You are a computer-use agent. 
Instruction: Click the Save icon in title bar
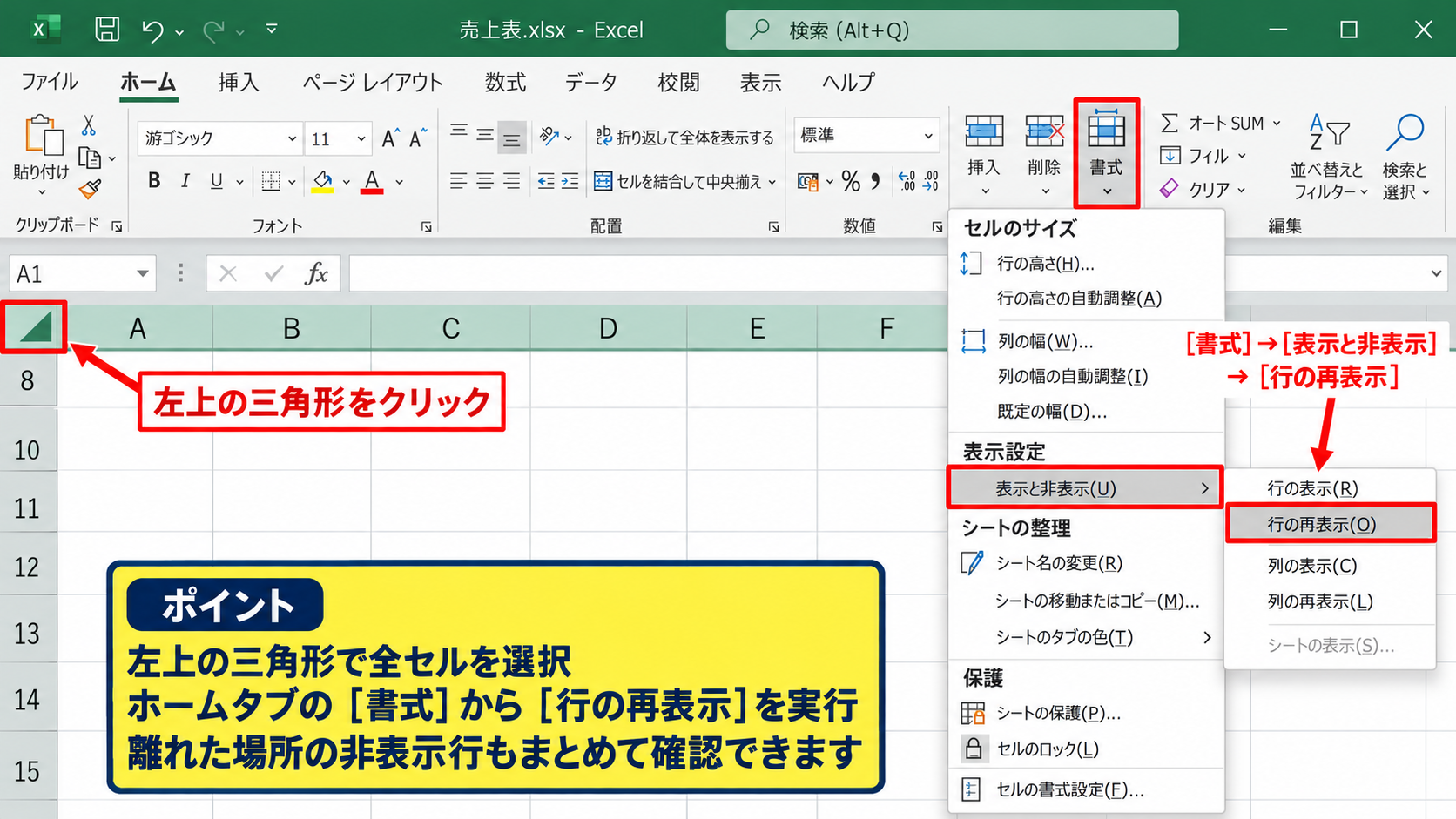coord(107,29)
